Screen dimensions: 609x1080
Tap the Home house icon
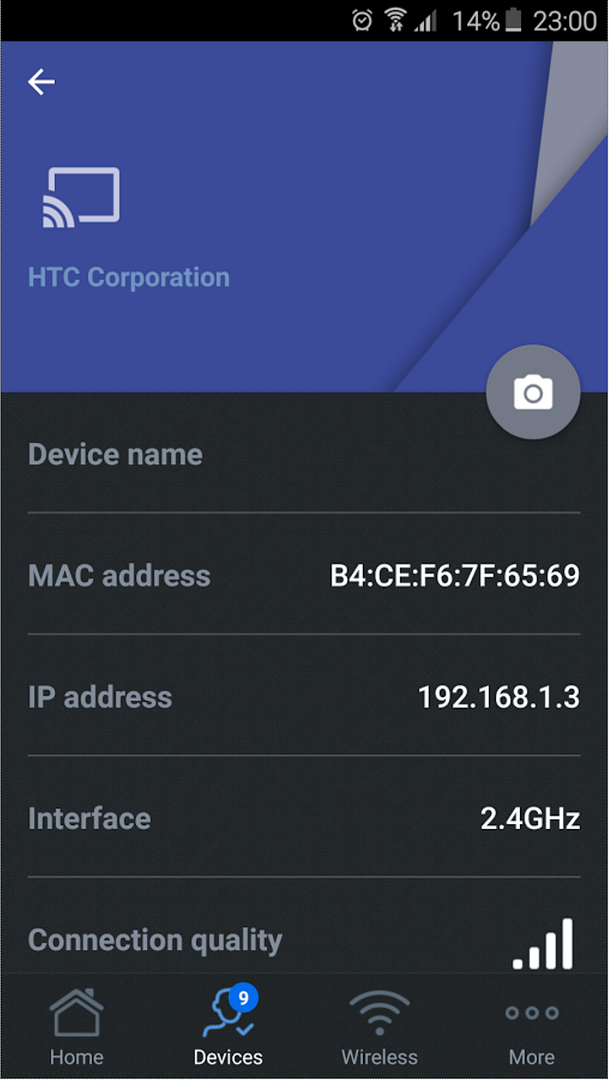pos(76,1012)
